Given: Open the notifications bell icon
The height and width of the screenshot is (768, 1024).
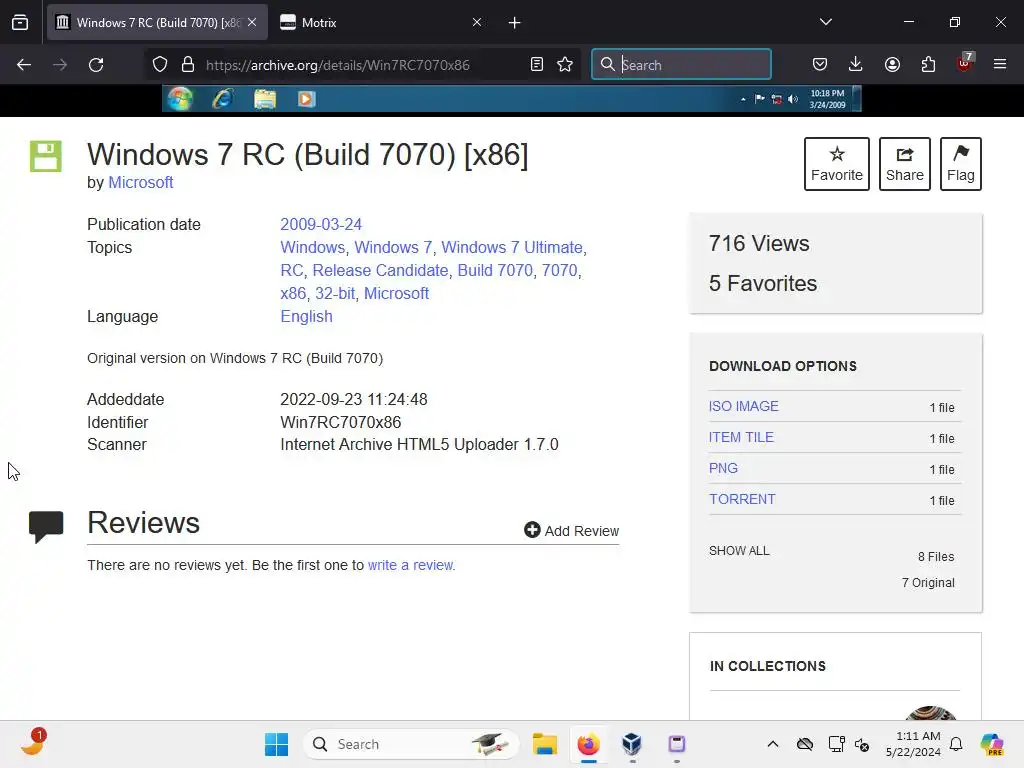Looking at the screenshot, I should [956, 744].
